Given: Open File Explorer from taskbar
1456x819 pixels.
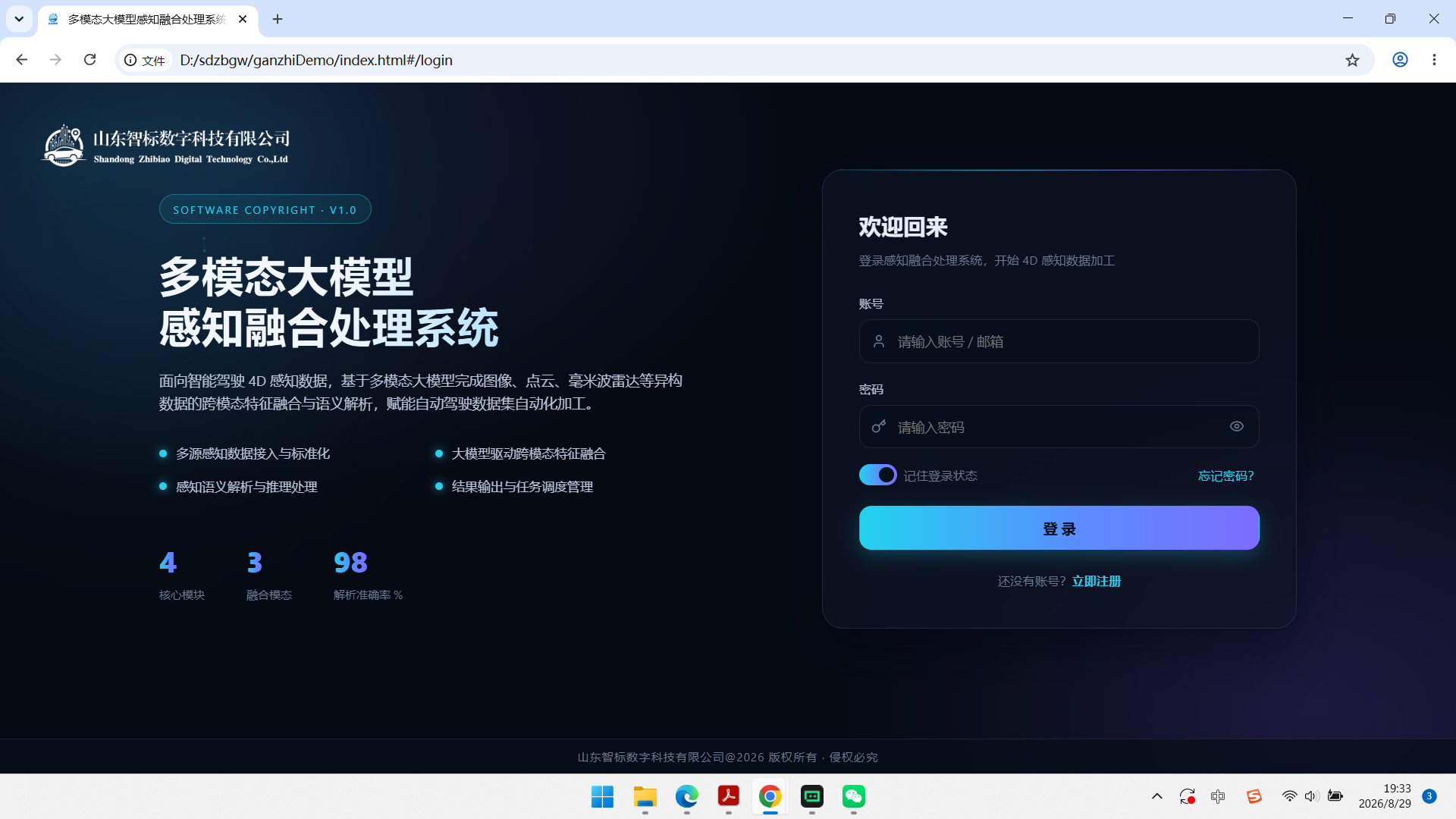Looking at the screenshot, I should [x=645, y=796].
